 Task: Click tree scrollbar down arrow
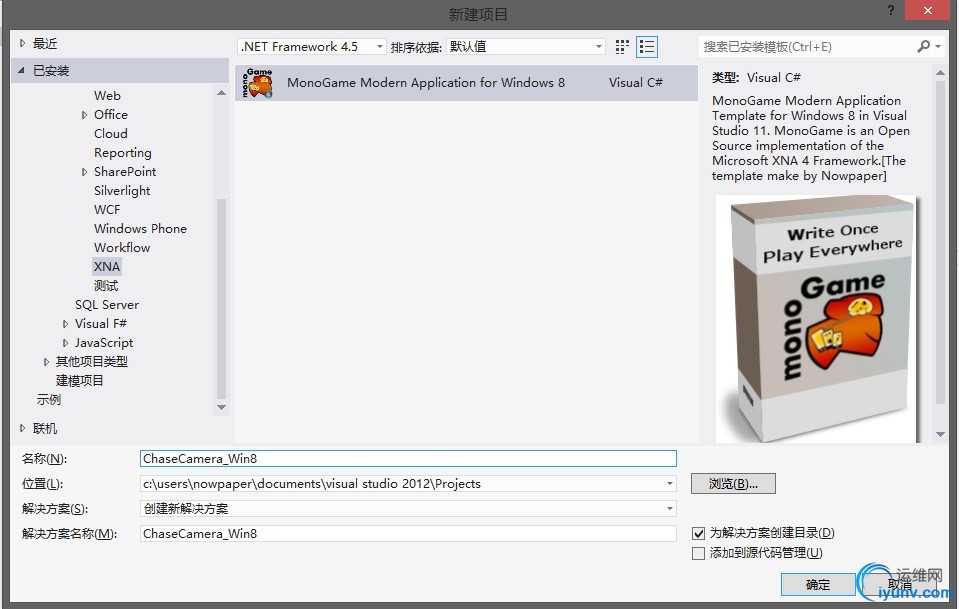221,407
